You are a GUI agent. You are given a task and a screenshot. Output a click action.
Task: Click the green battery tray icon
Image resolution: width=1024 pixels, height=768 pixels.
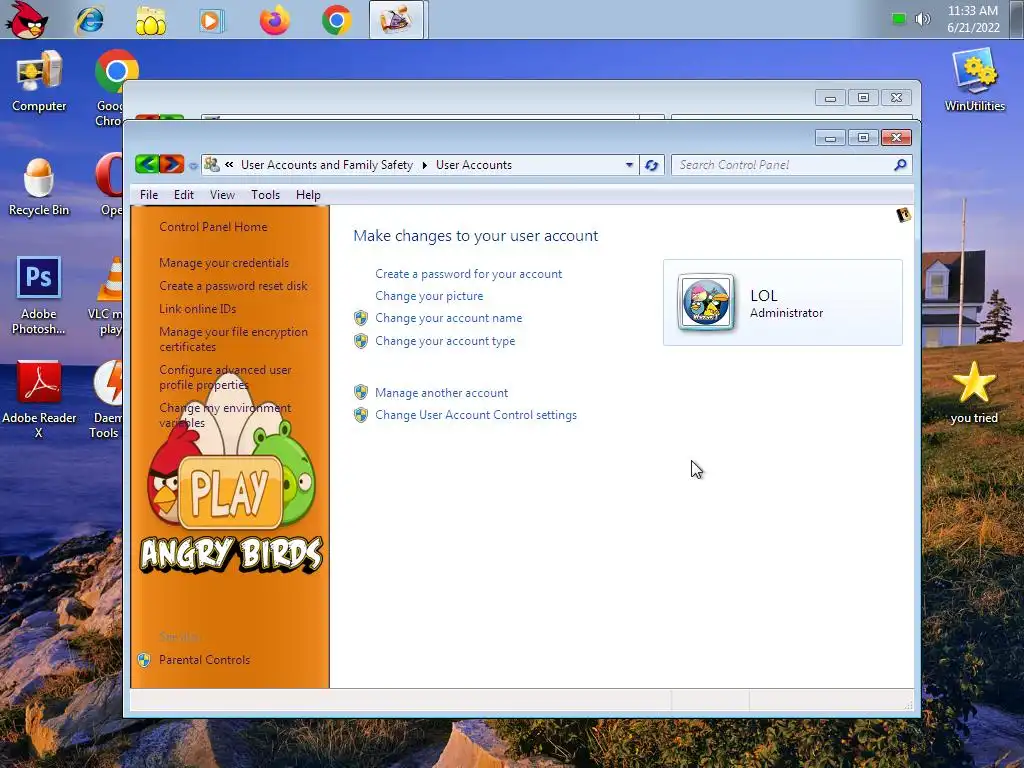click(x=899, y=19)
